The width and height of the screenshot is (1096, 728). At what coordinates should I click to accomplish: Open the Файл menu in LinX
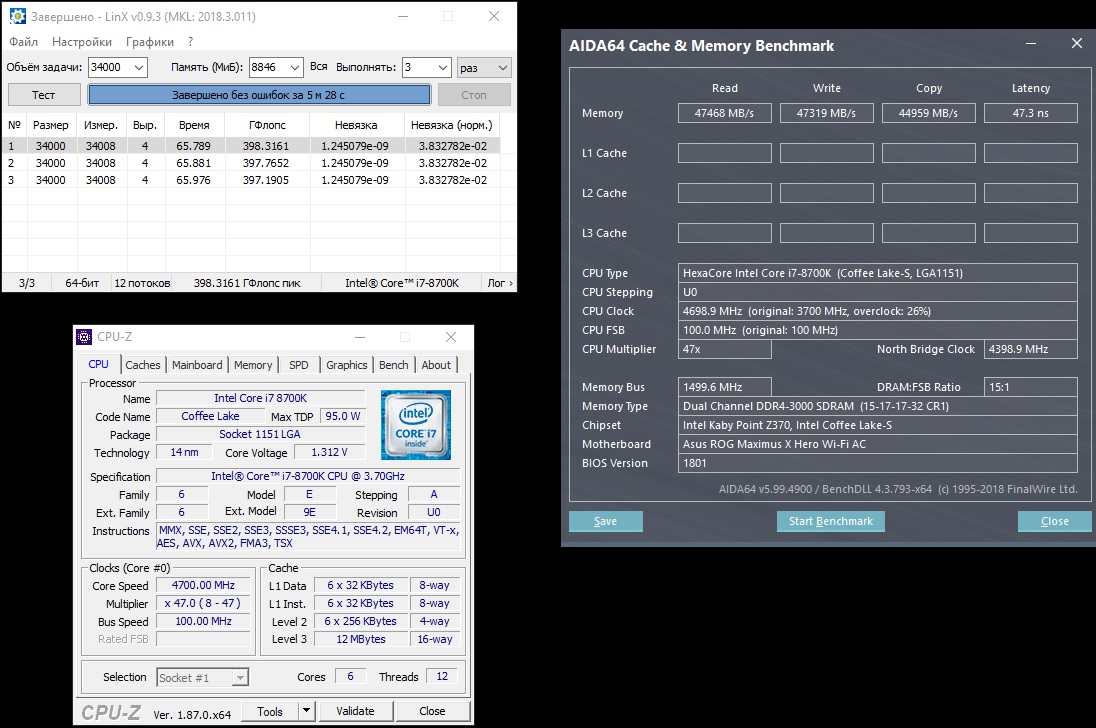click(x=24, y=42)
